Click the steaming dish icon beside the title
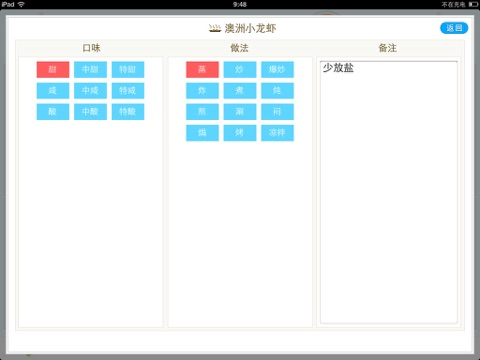 point(215,29)
